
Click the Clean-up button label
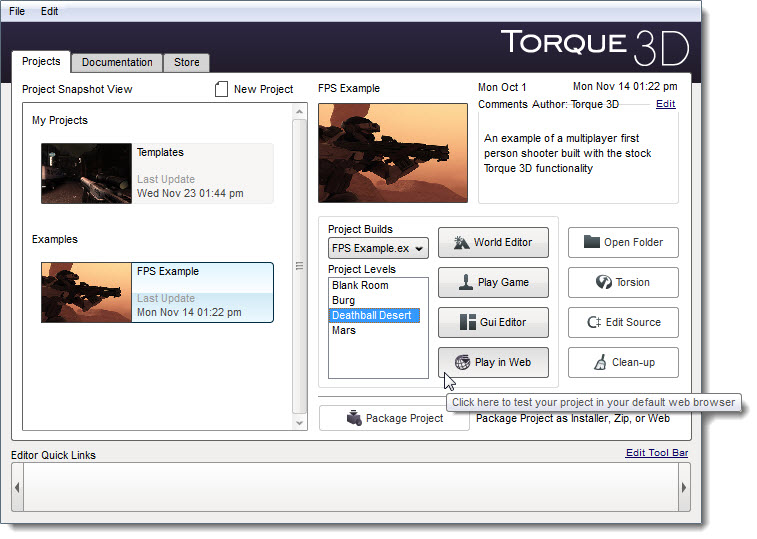point(633,362)
